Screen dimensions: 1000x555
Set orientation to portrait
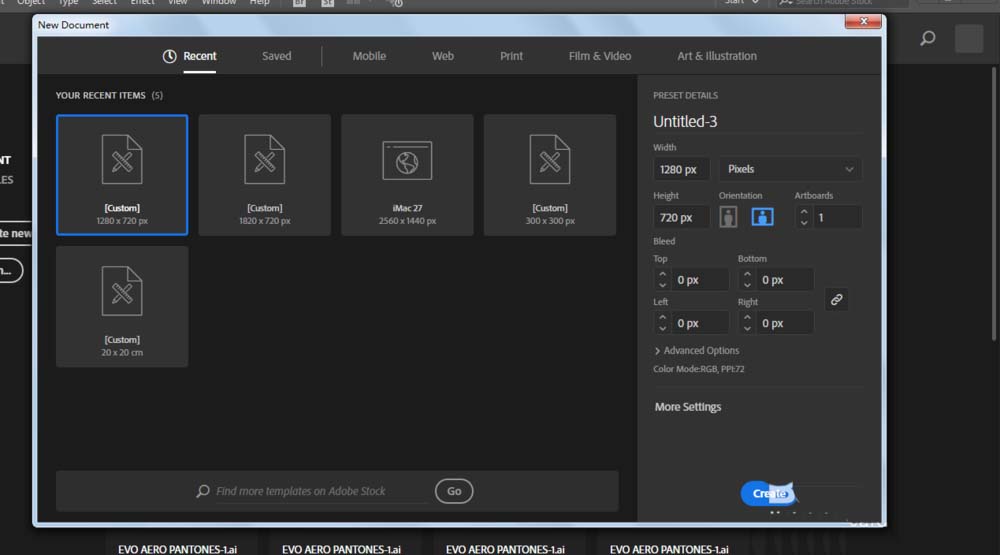[x=728, y=218]
